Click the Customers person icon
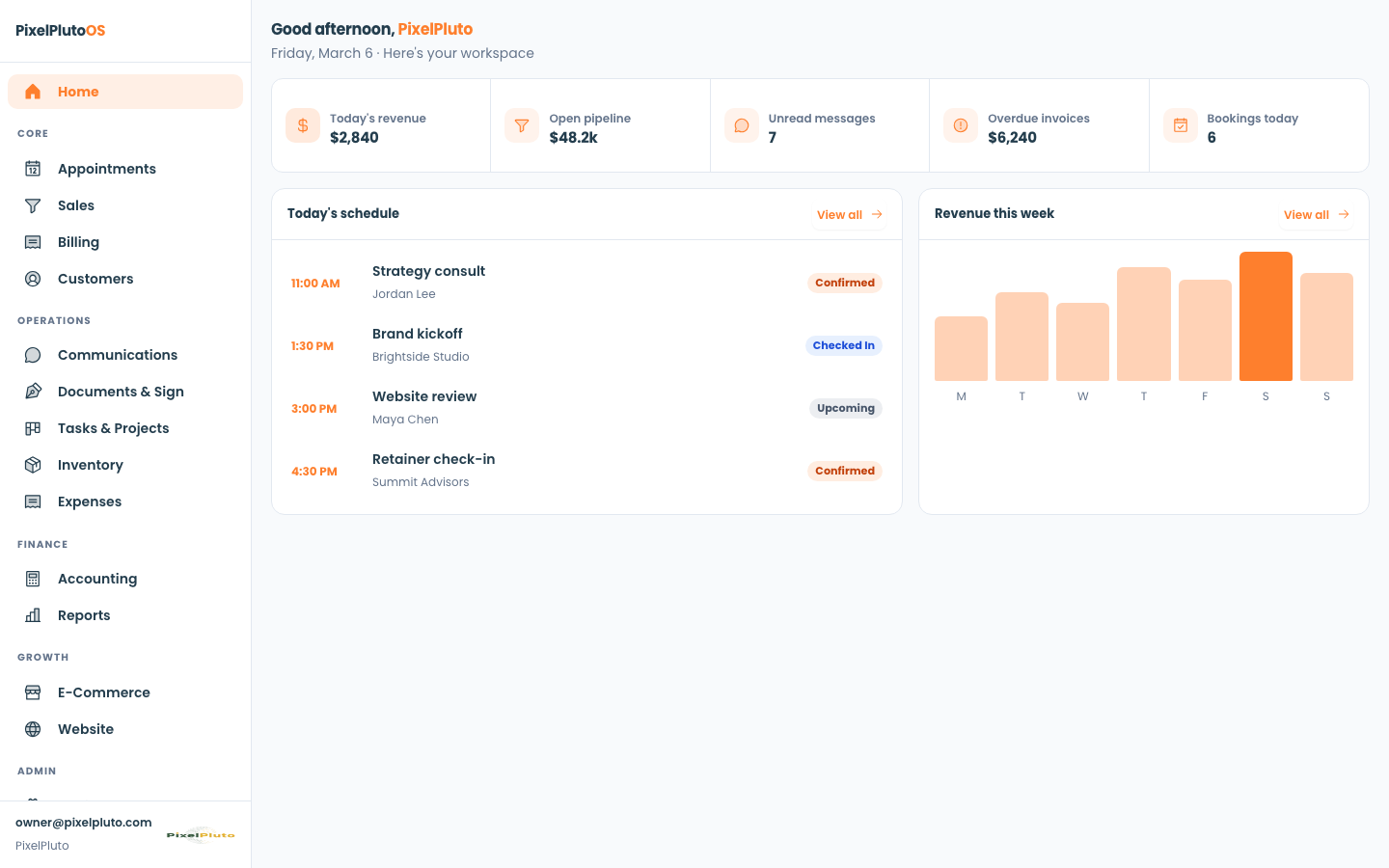 [33, 279]
